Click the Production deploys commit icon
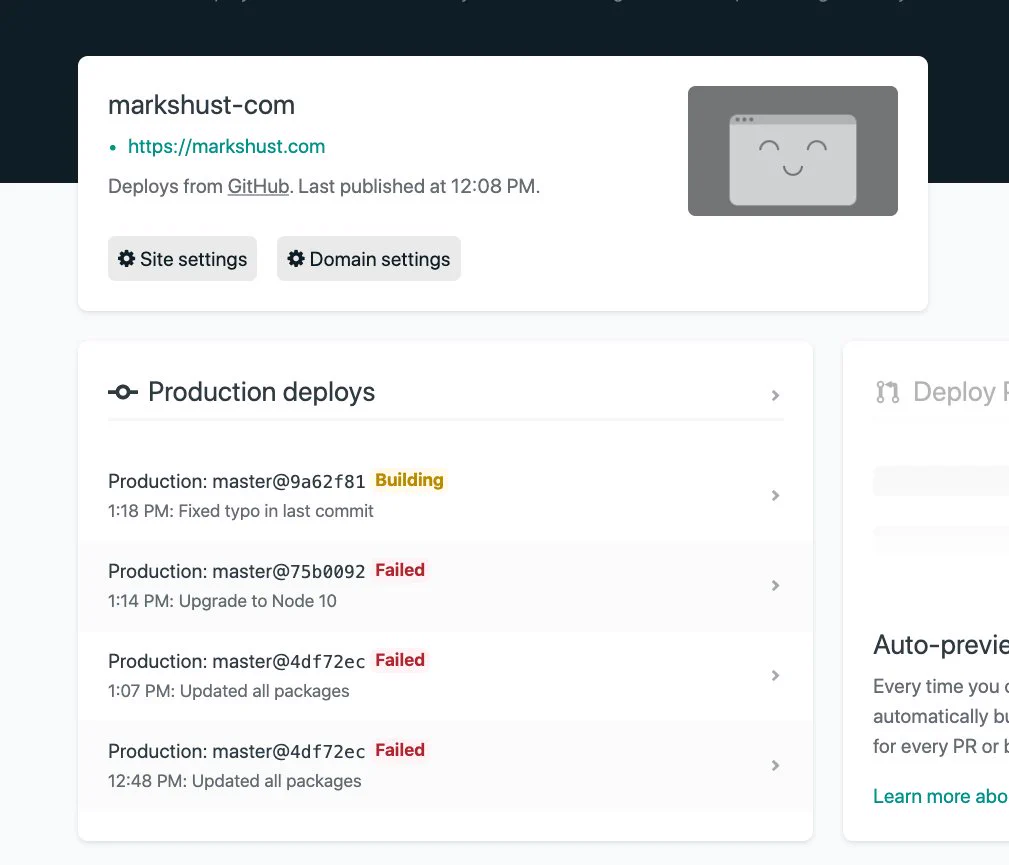This screenshot has height=865, width=1009. (x=123, y=392)
